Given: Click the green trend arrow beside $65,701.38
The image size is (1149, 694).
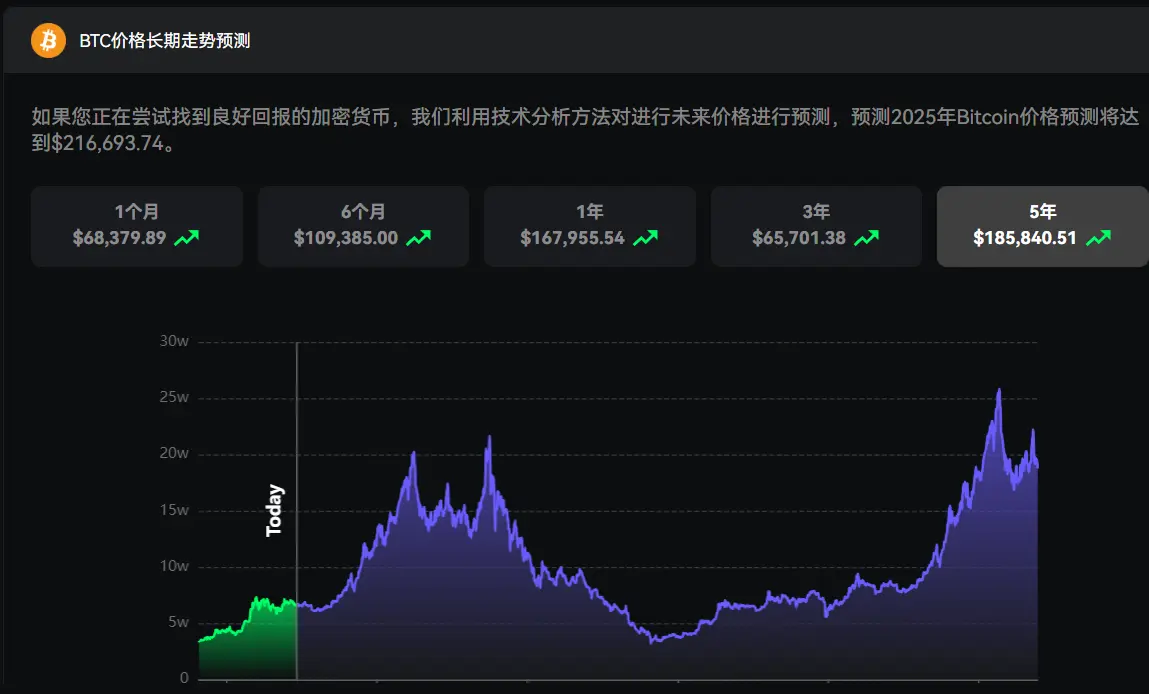Looking at the screenshot, I should 866,238.
